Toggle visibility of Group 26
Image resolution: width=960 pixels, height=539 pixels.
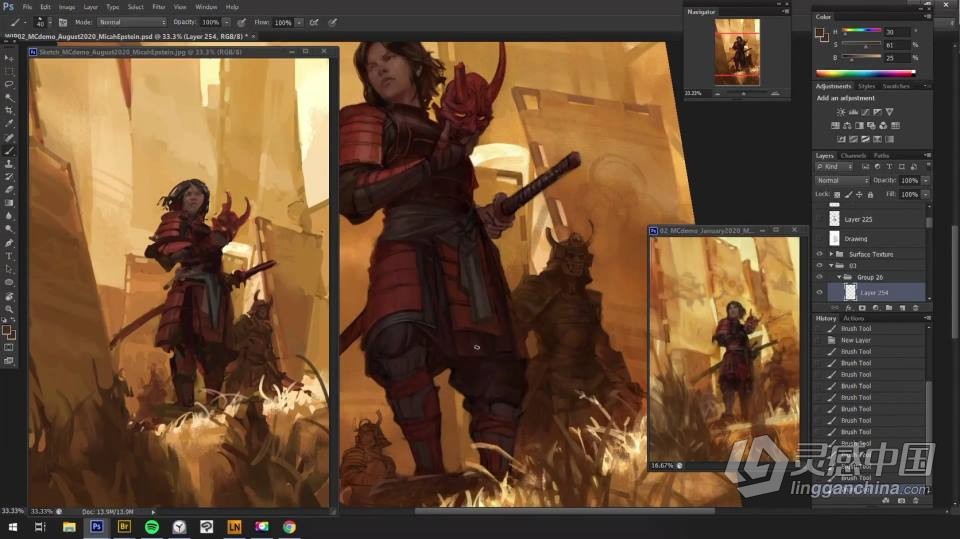coord(819,277)
